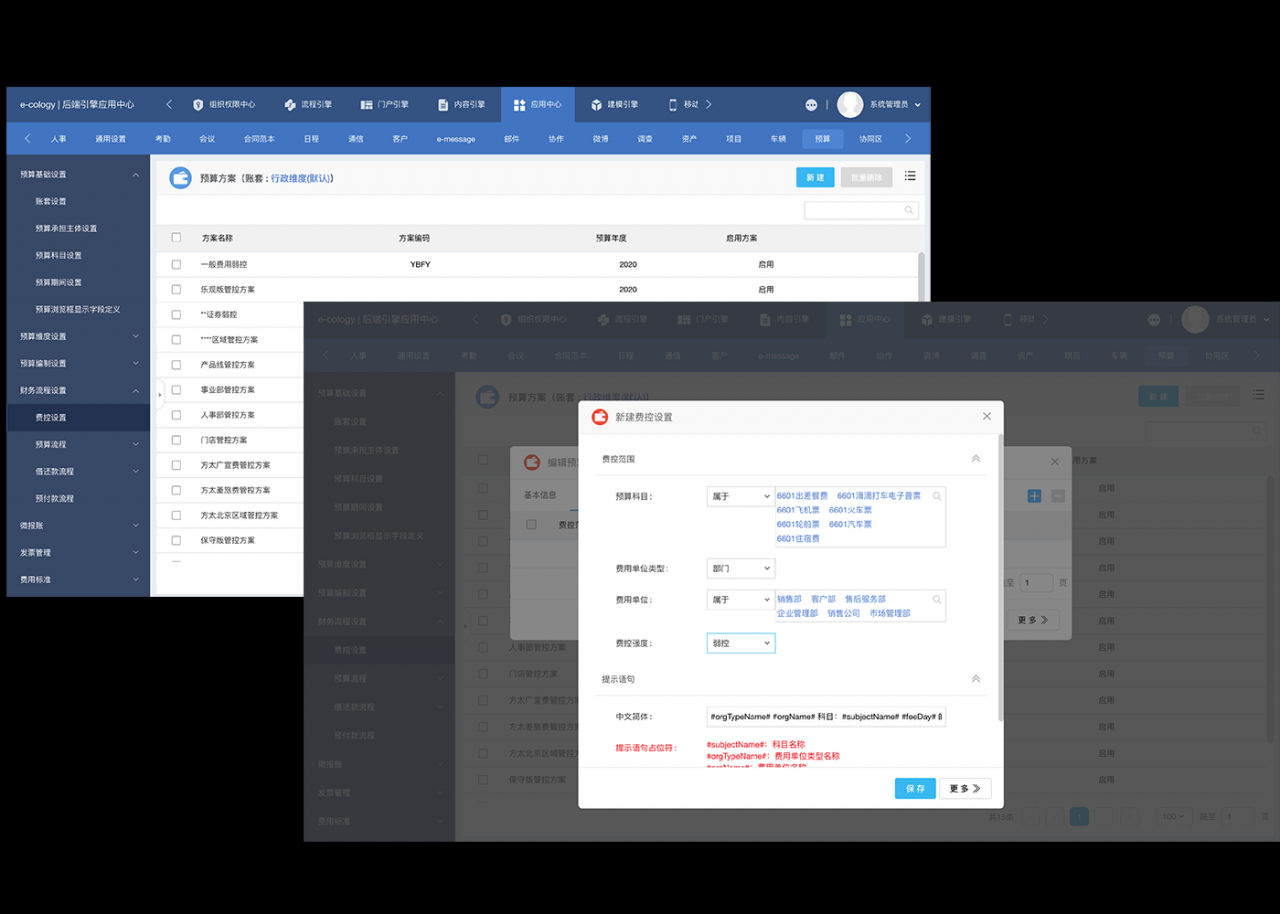The width and height of the screenshot is (1280, 914).
Task: Click the right arrow after 移动 in the front window's top bar
Action: (x=708, y=104)
